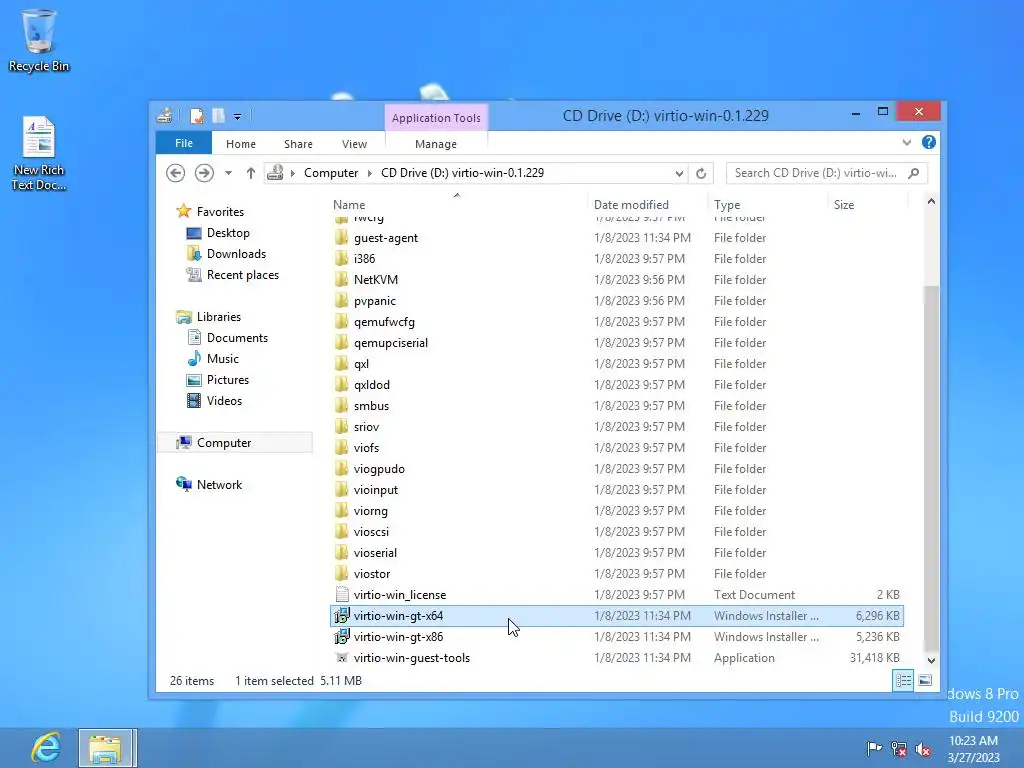Select the viogpudo folder name
This screenshot has height=768, width=1024.
pos(379,469)
